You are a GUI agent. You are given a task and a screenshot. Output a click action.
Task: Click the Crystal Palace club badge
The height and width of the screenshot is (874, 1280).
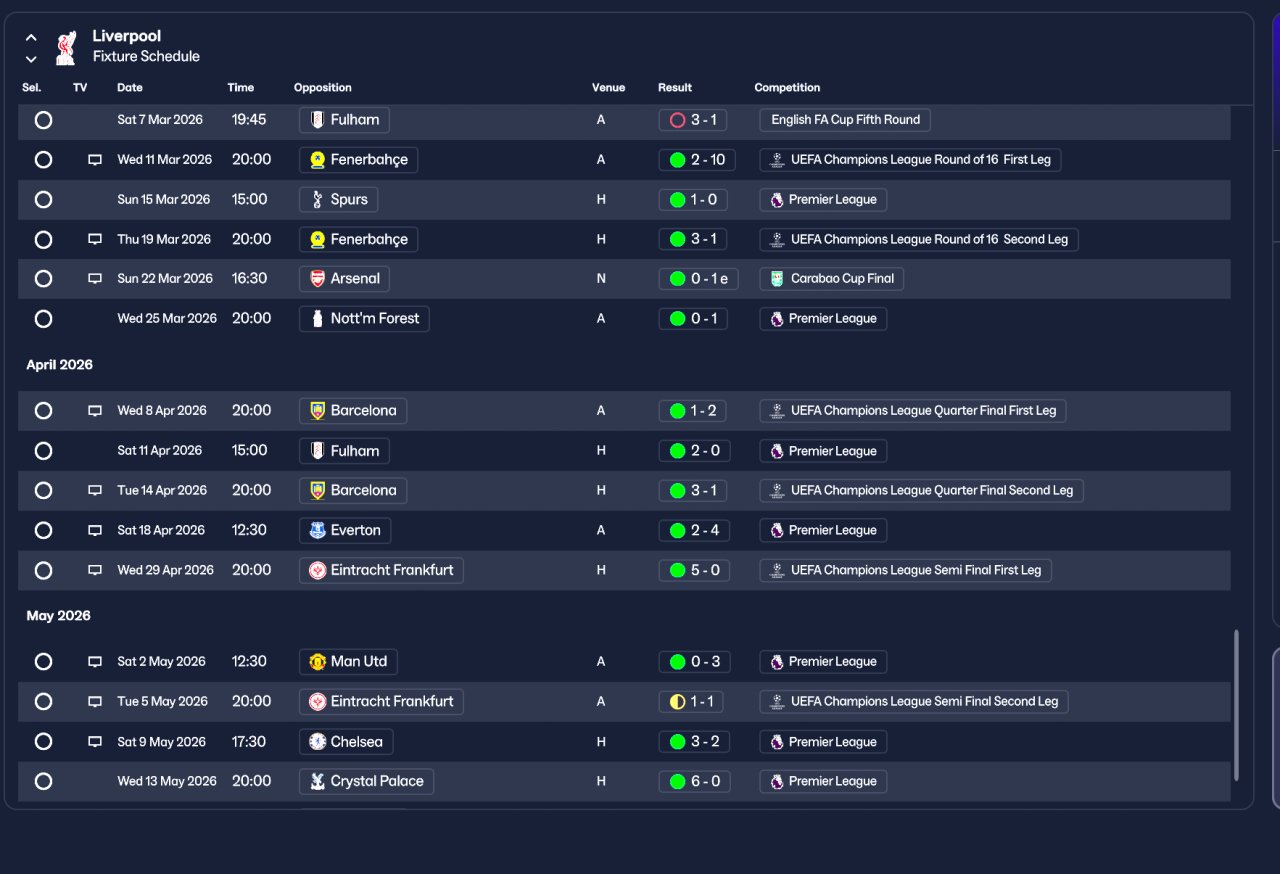(x=318, y=782)
